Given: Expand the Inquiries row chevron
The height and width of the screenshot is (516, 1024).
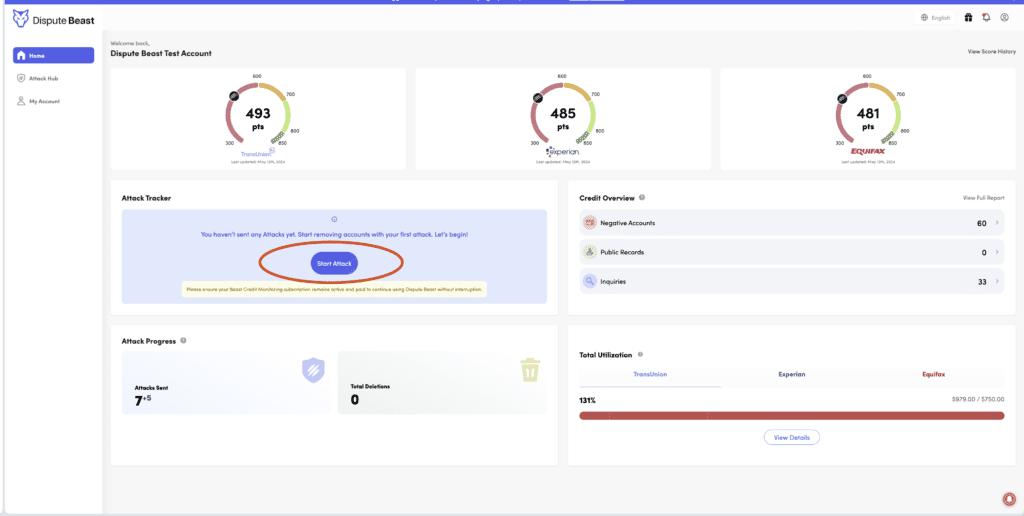Looking at the screenshot, I should [x=997, y=282].
